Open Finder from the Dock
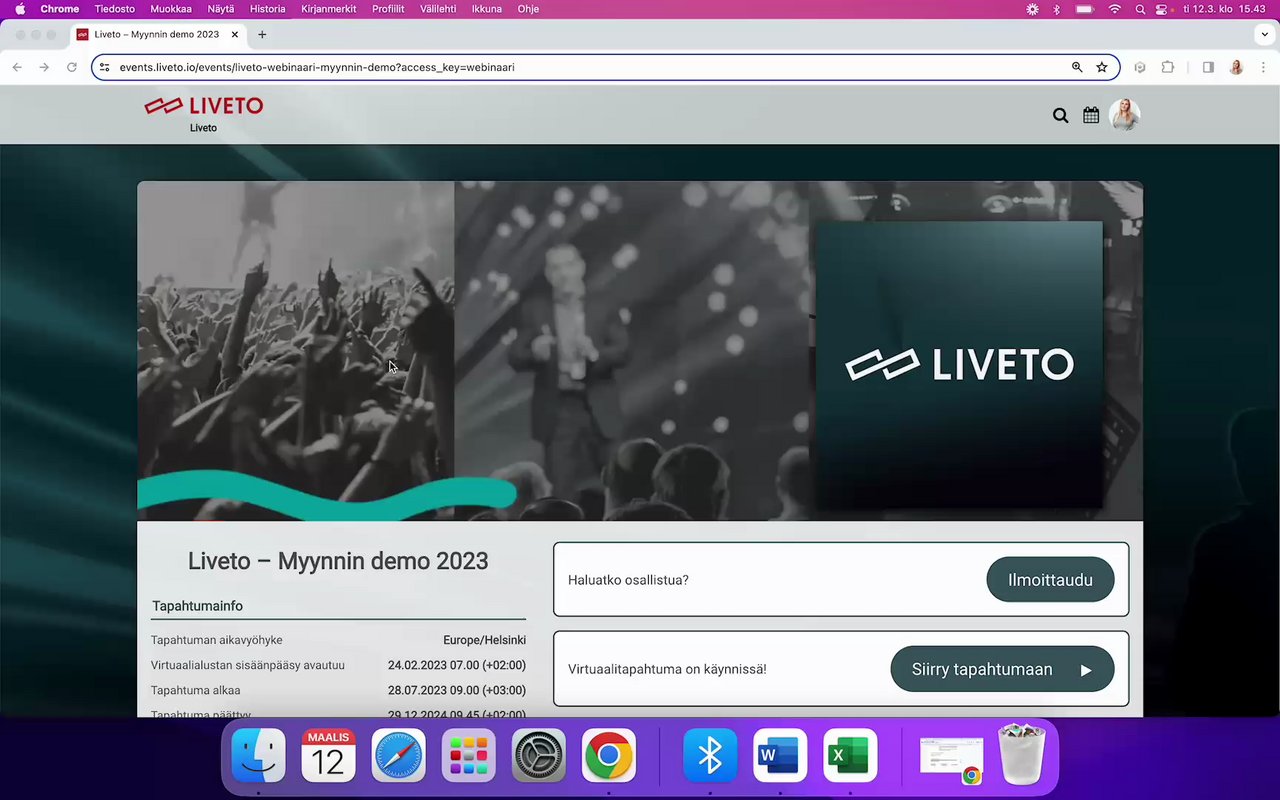This screenshot has width=1280, height=800. [x=258, y=755]
